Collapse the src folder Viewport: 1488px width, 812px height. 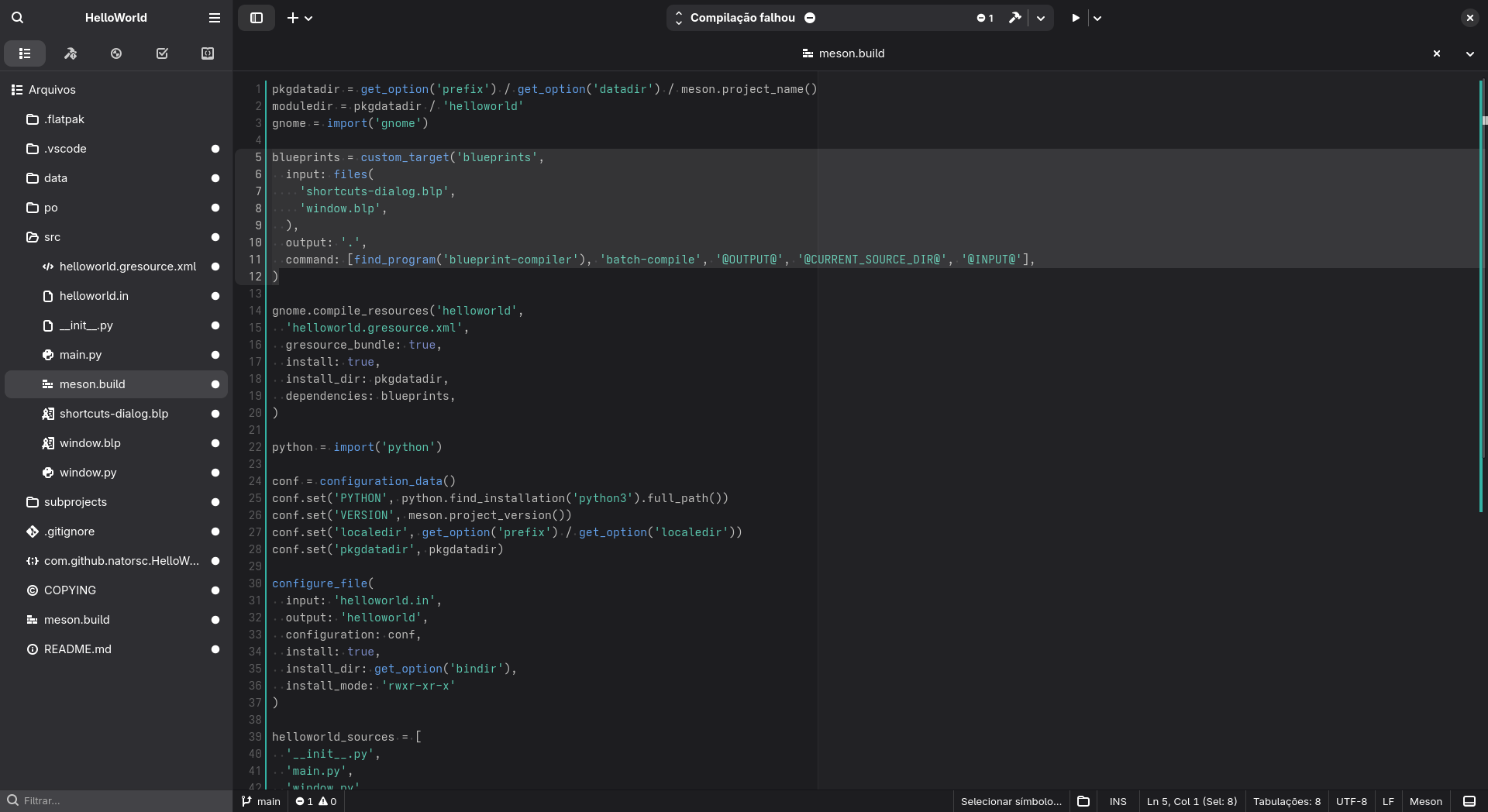(x=116, y=237)
